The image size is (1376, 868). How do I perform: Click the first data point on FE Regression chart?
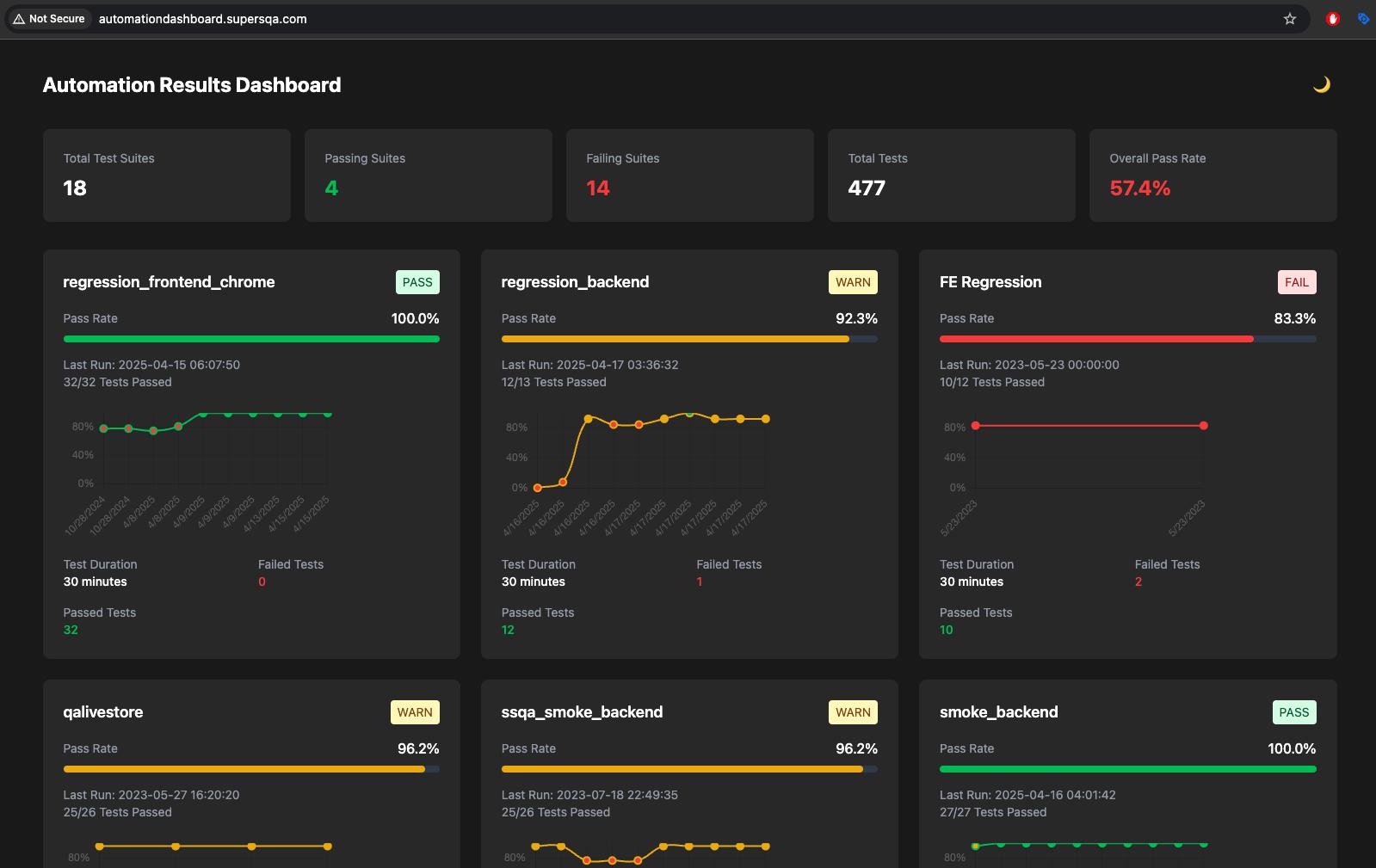(975, 426)
